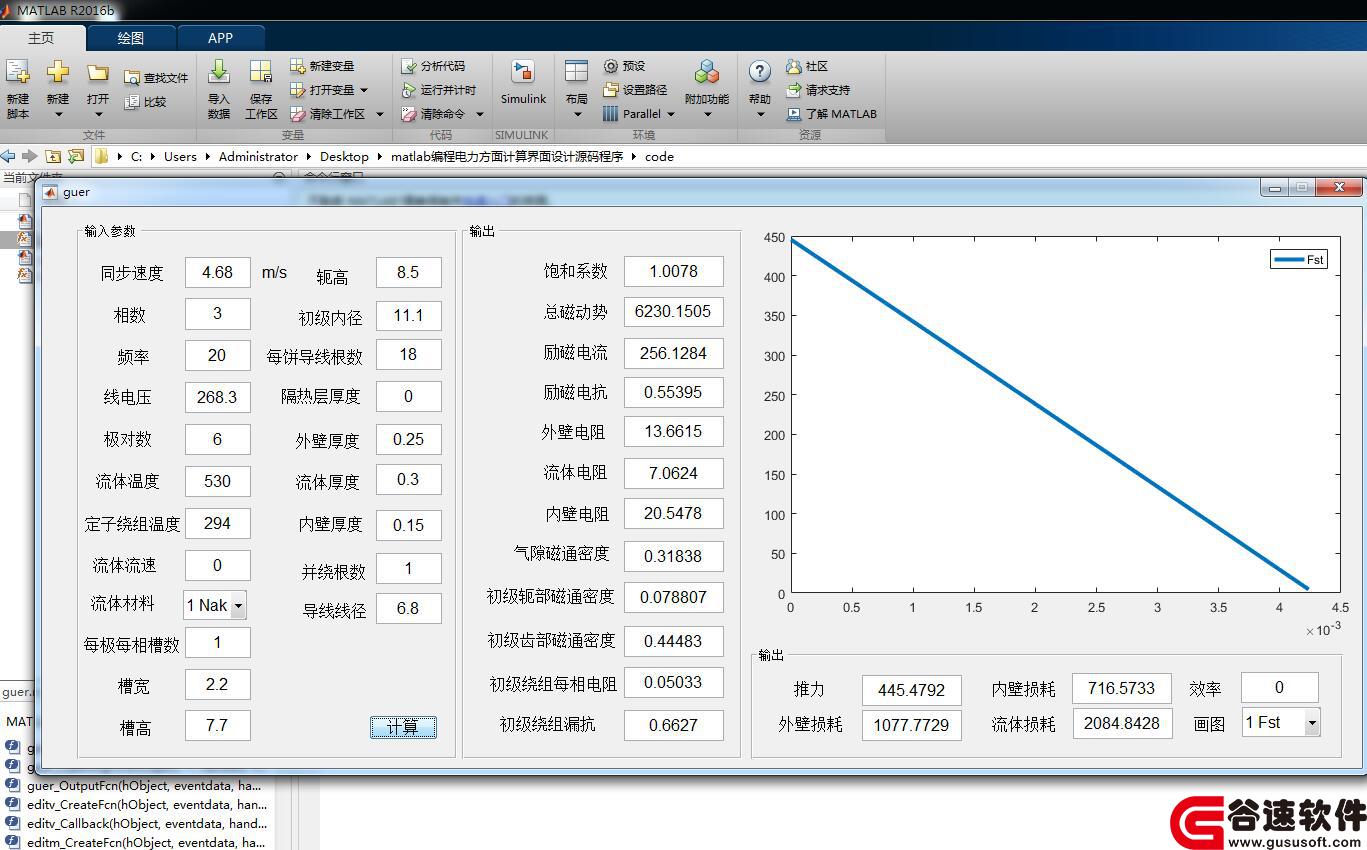
Task: Click the 频率 input field with 20
Action: pyautogui.click(x=217, y=355)
